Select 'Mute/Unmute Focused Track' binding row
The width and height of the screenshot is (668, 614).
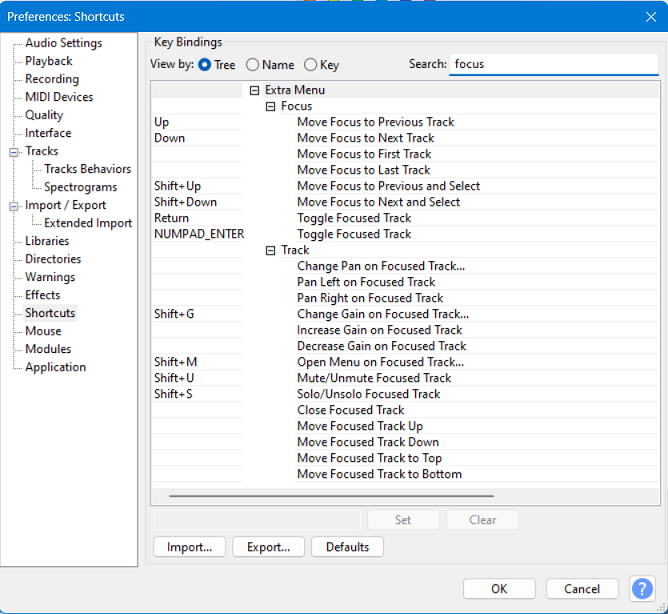374,378
